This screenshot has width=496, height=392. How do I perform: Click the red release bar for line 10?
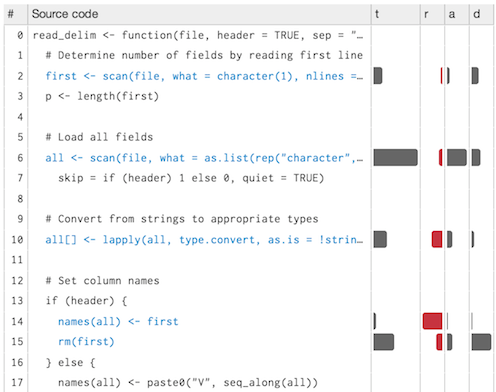point(437,239)
